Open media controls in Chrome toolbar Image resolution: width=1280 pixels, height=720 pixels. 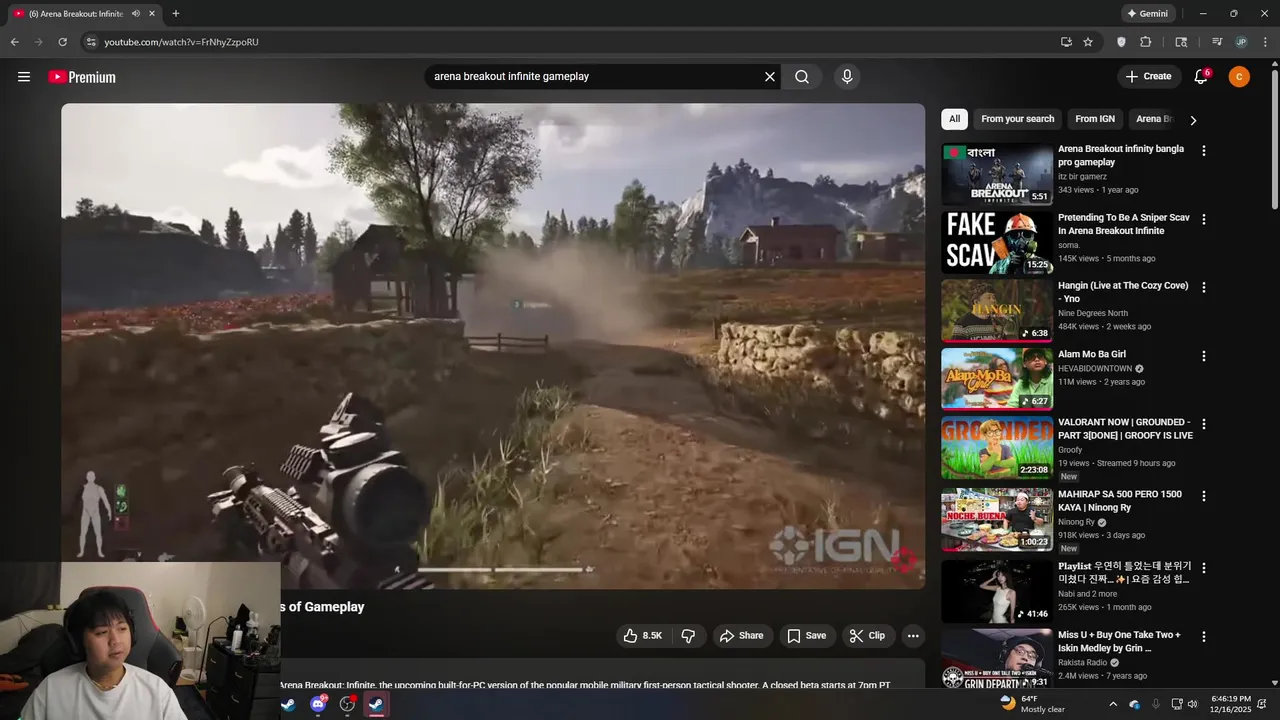click(x=1217, y=42)
